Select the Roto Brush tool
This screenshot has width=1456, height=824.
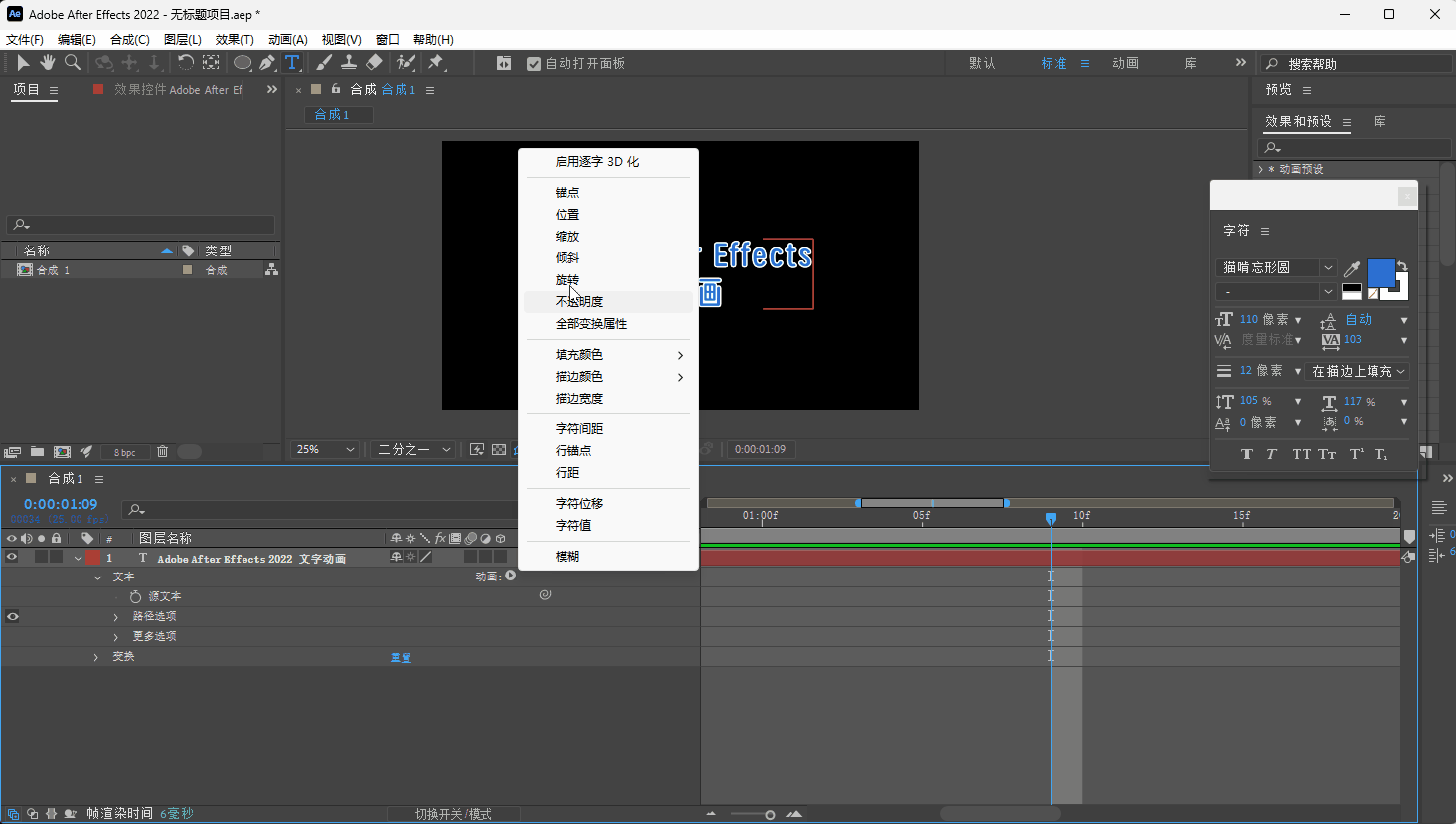click(x=405, y=63)
